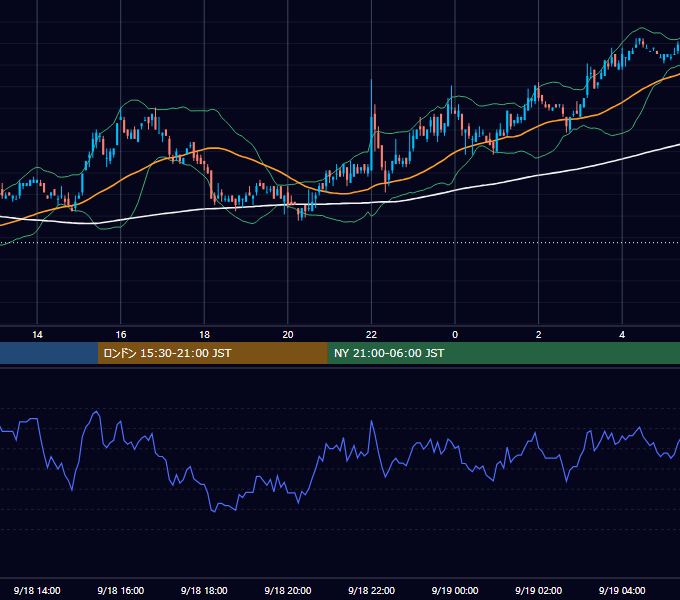
Task: Click the NY 21:00-06:00 JST session bar
Action: coord(503,353)
